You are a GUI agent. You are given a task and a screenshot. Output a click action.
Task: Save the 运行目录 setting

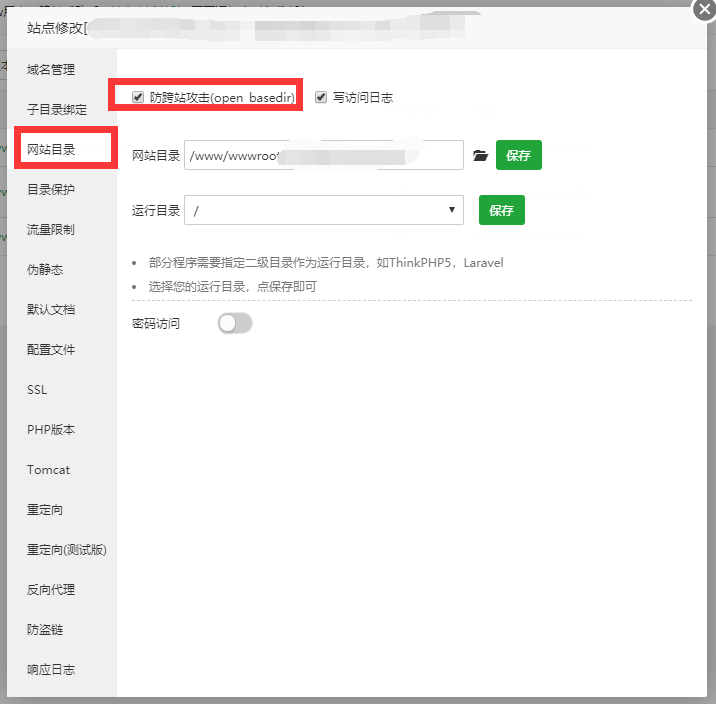pos(501,211)
